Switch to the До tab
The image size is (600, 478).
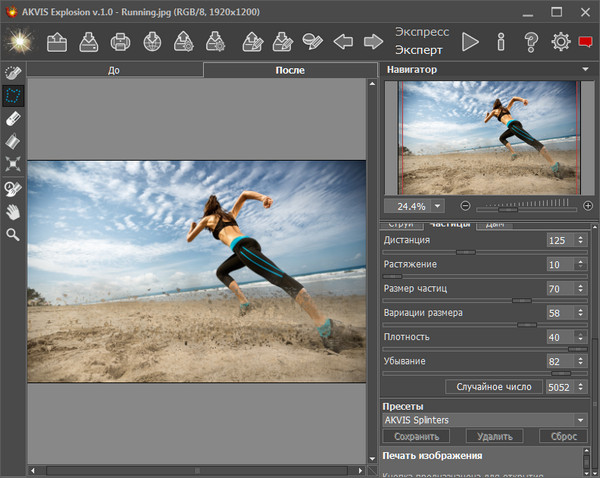115,71
